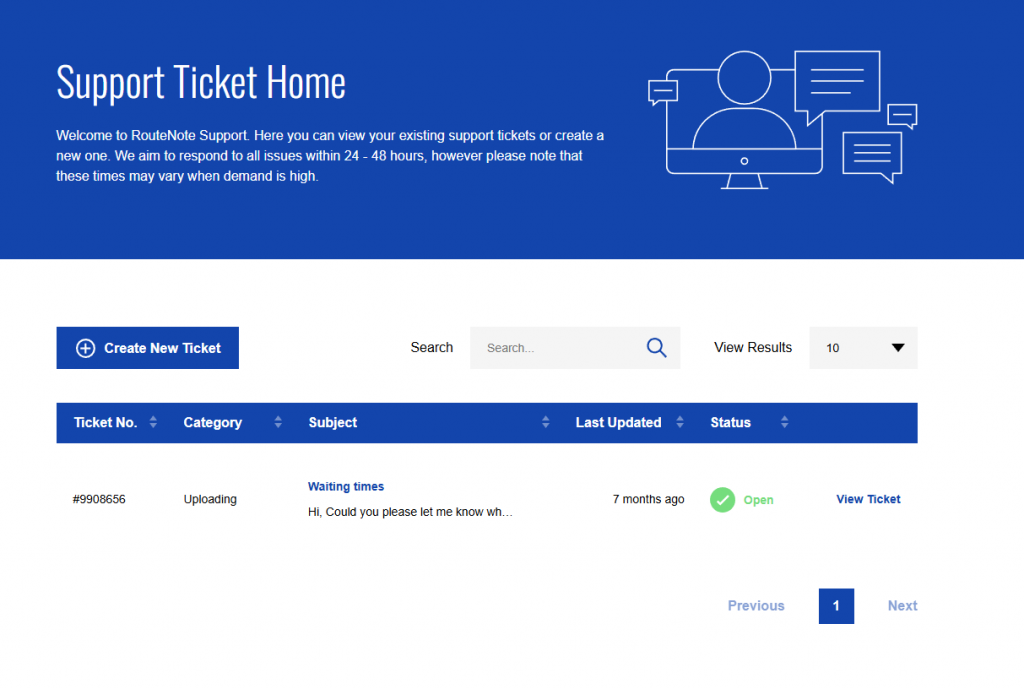Click the dropdown arrow beside 10

pyautogui.click(x=897, y=348)
